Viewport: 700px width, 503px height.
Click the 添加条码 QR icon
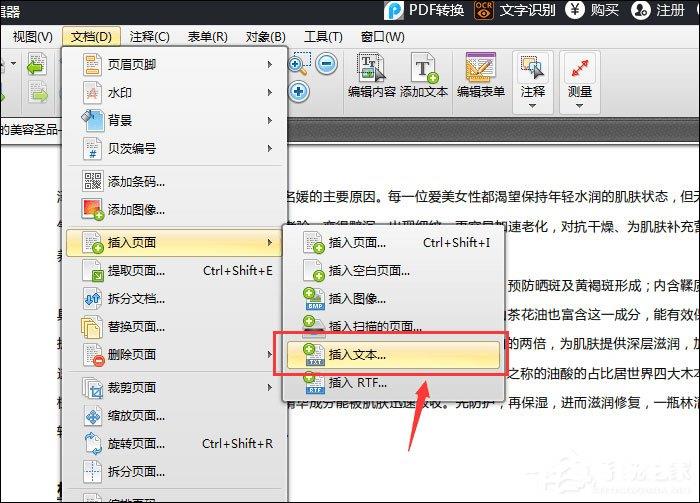coord(93,181)
